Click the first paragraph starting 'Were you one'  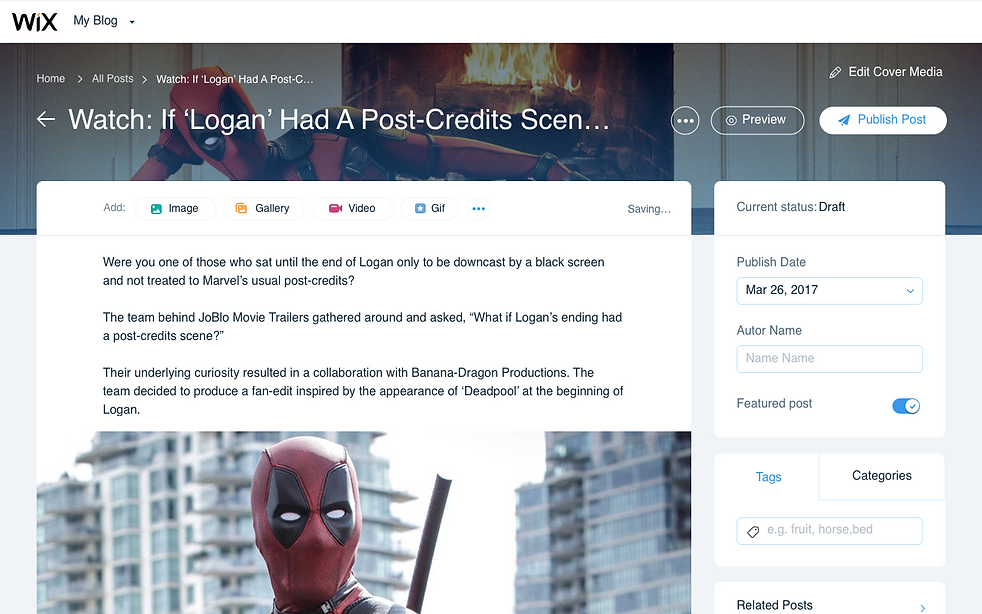pos(354,271)
